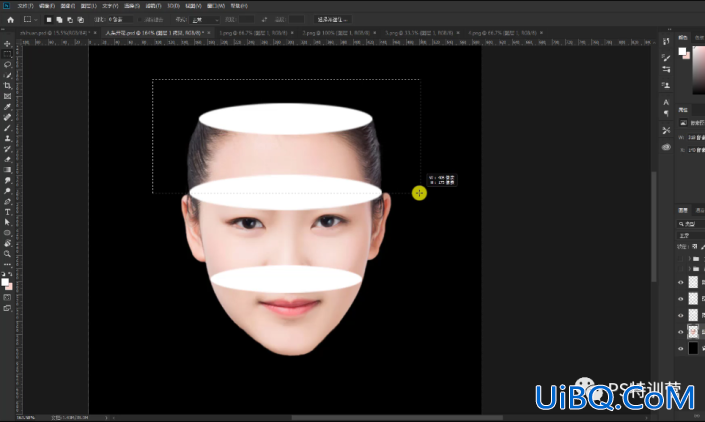Open the 图像(I) menu
705x422 pixels.
67,6
